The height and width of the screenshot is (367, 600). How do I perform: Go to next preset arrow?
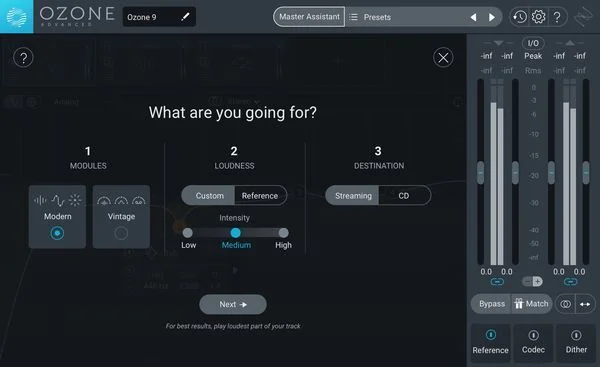[492, 17]
